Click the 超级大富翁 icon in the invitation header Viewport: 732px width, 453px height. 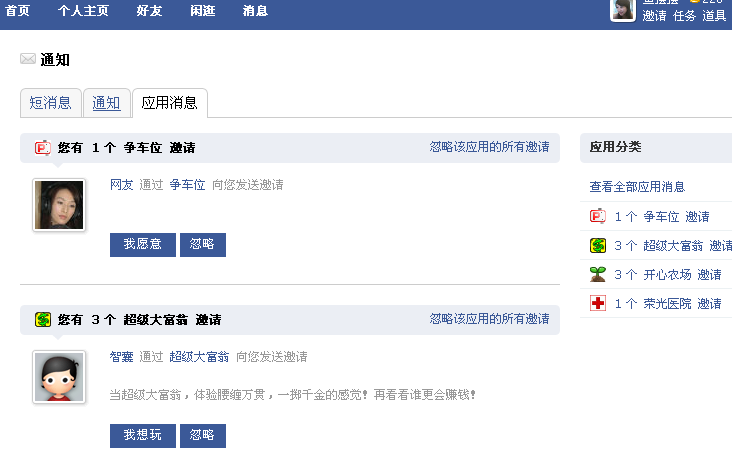coord(43,320)
